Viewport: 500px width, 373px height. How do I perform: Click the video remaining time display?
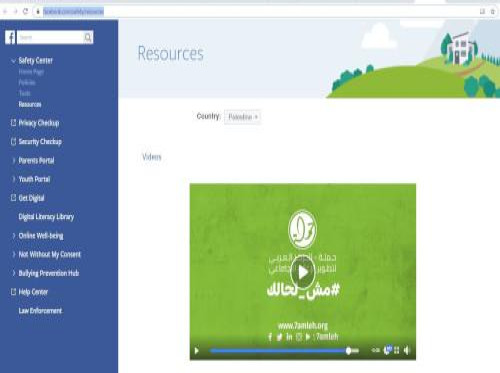pos(375,350)
